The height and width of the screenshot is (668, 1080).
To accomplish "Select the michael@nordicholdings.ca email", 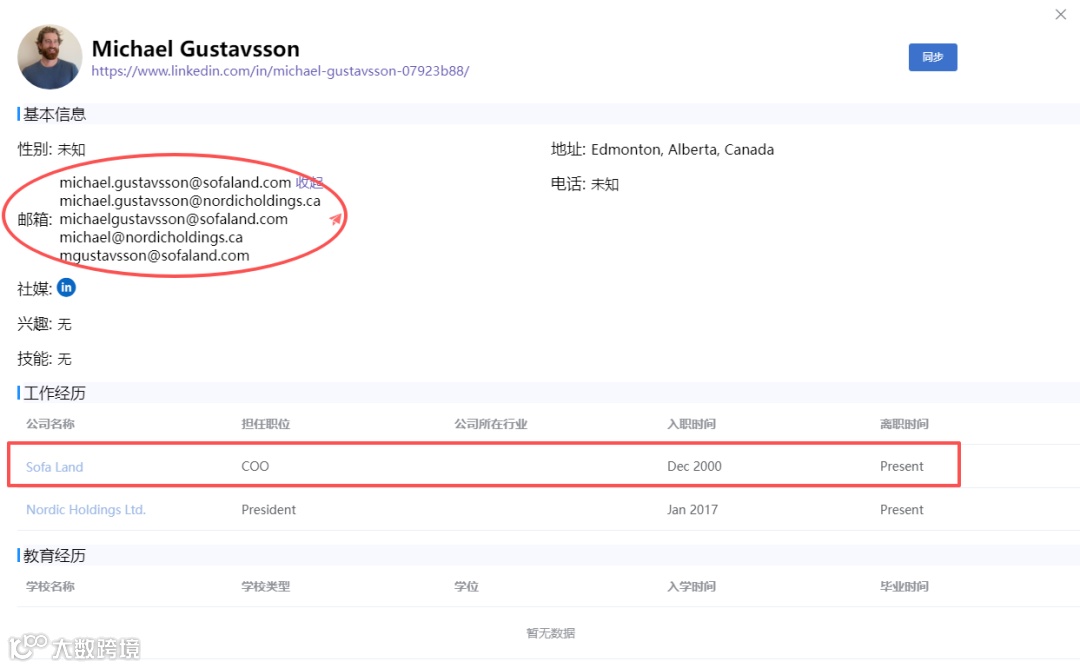I will coord(151,238).
